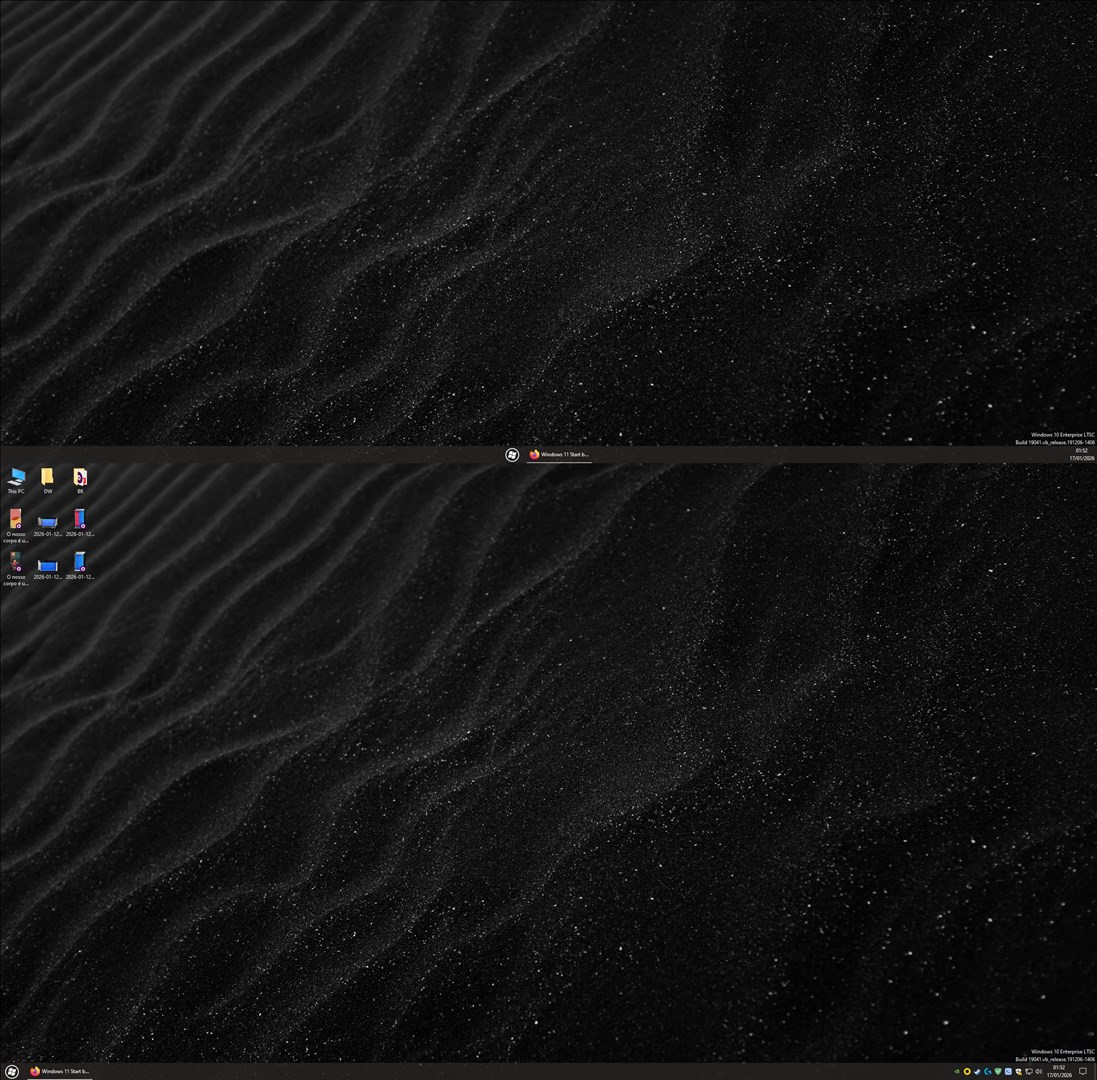
Task: Select the BK folder on the desktop
Action: pyautogui.click(x=80, y=478)
